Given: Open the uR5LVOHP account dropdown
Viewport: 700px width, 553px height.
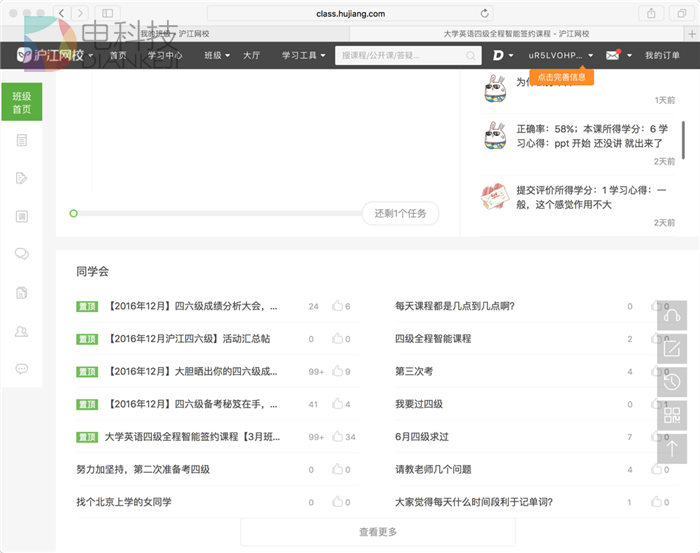Looking at the screenshot, I should pyautogui.click(x=561, y=55).
